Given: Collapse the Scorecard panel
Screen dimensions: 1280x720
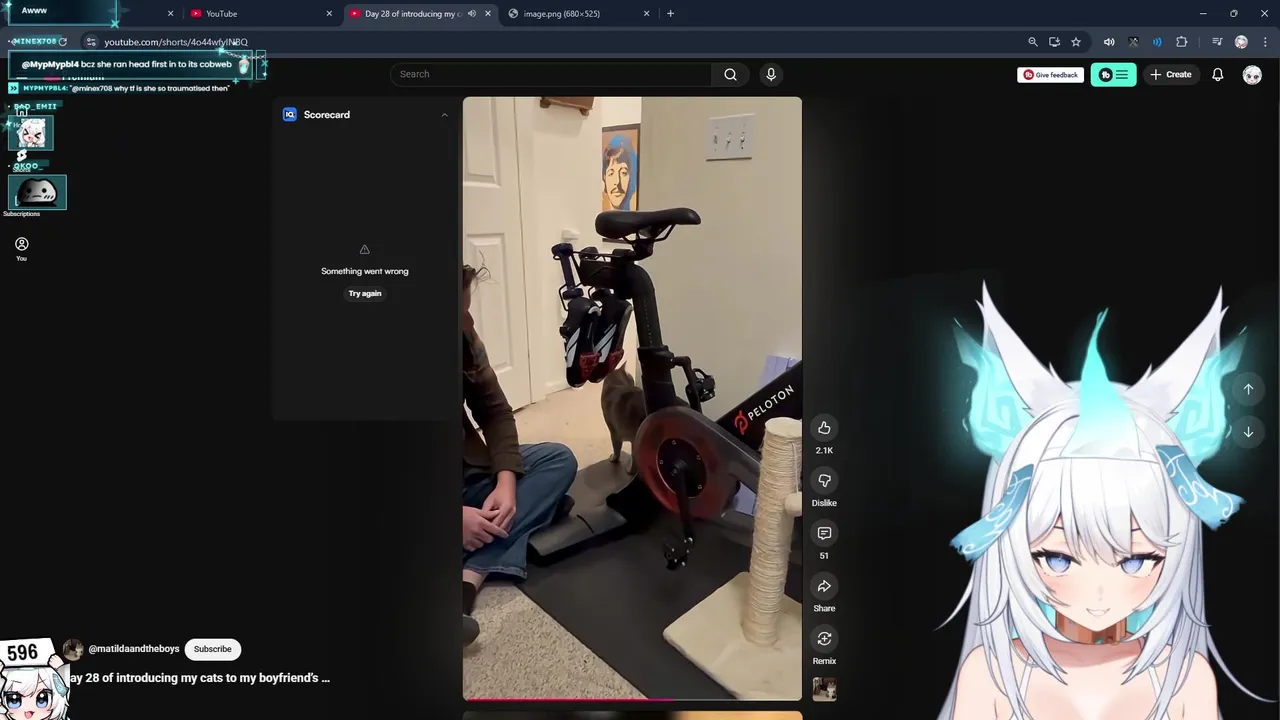Looking at the screenshot, I should click(x=444, y=115).
